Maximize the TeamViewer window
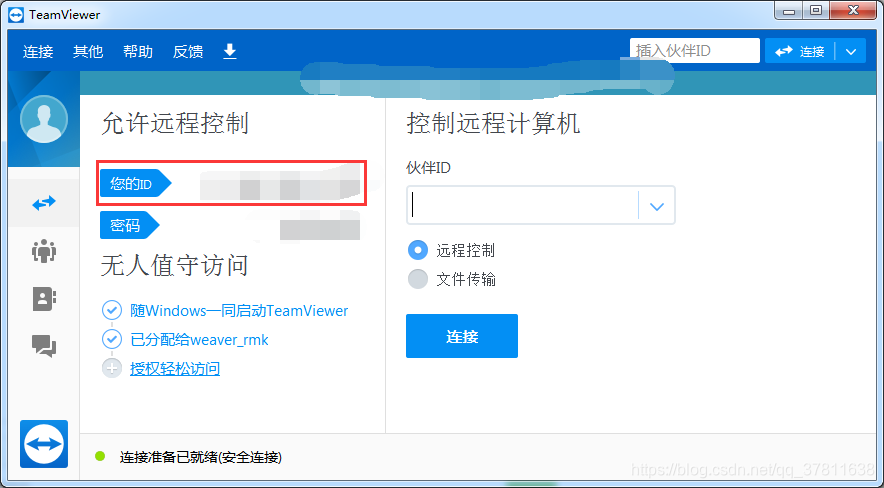Viewport: 884px width, 488px height. coord(816,11)
